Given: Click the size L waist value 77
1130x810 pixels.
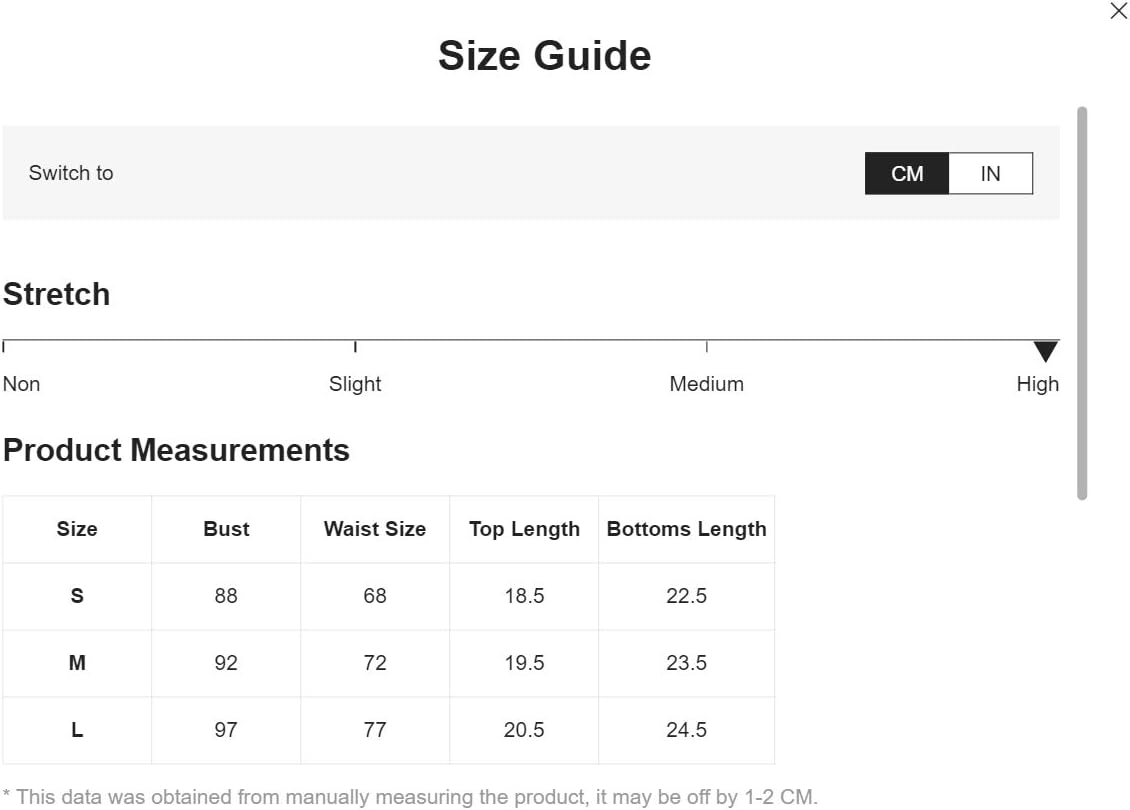Looking at the screenshot, I should coord(375,730).
